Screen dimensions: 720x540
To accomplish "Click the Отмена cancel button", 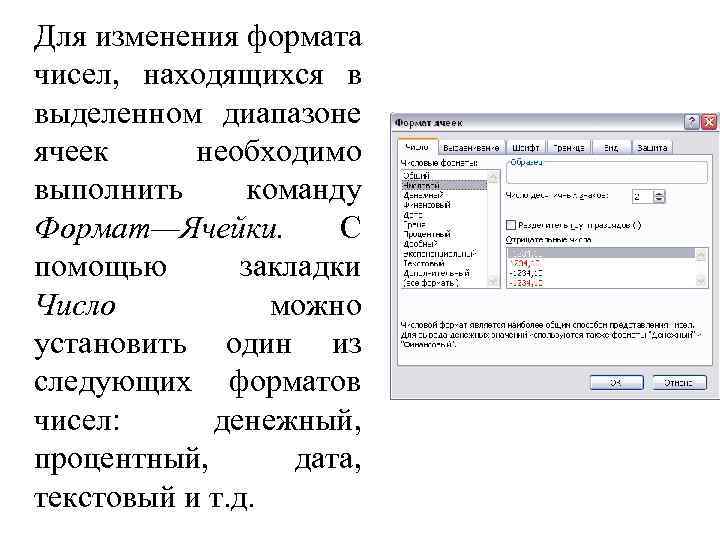I will [680, 382].
